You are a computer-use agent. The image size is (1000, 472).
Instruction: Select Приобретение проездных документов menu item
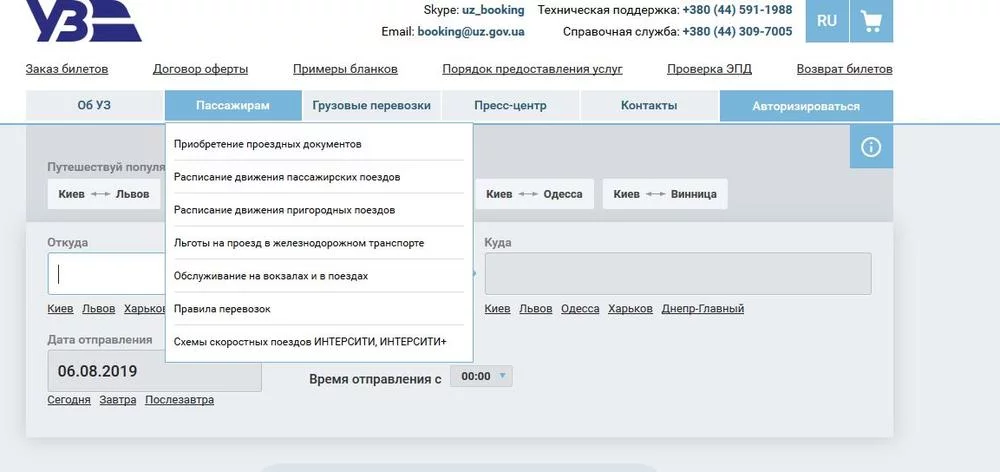click(319, 144)
